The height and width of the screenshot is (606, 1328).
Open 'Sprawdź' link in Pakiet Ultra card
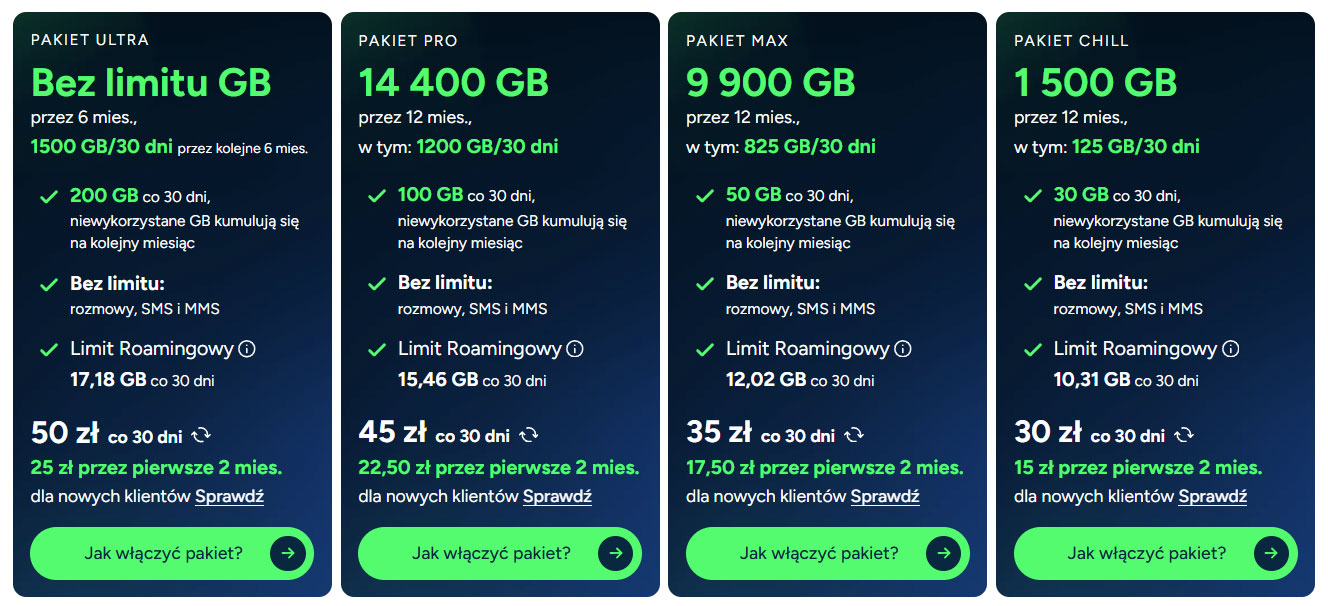click(229, 496)
